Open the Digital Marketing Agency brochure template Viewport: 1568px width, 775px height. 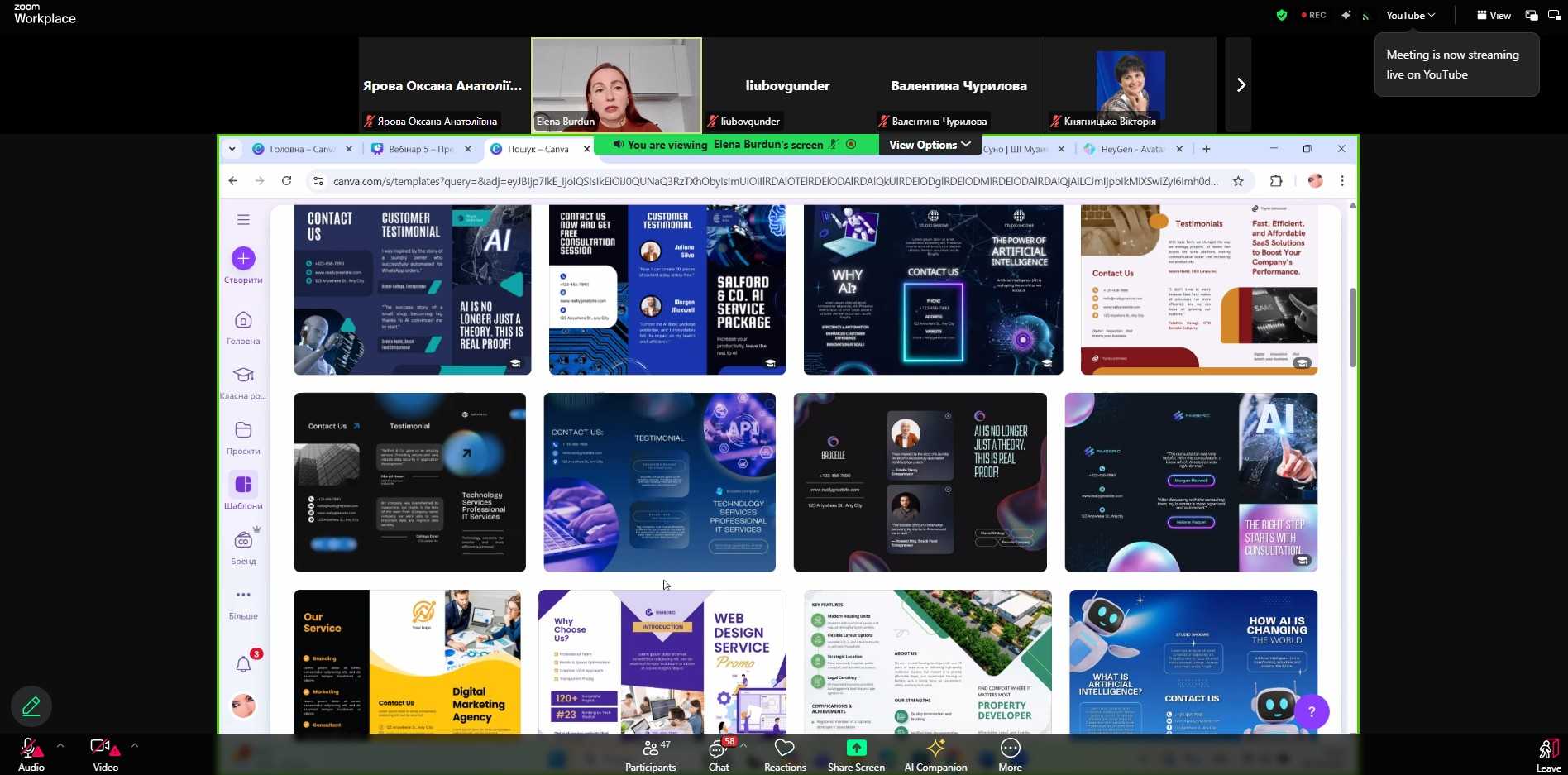408,662
